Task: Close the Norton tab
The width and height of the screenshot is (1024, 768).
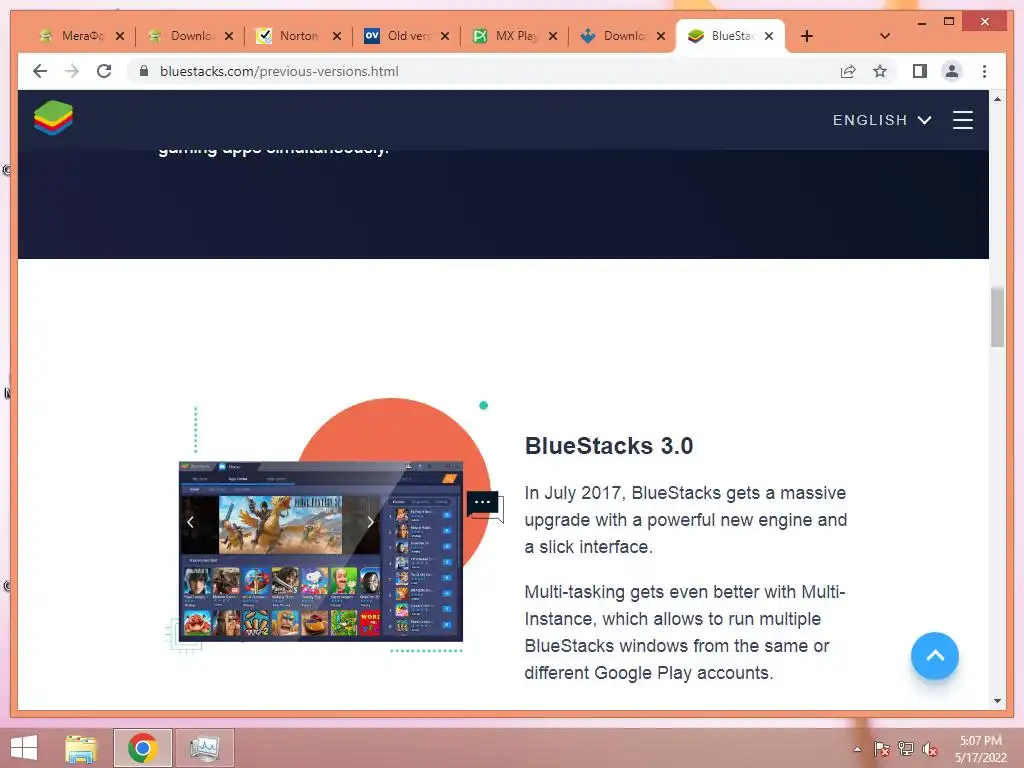Action: coord(337,36)
